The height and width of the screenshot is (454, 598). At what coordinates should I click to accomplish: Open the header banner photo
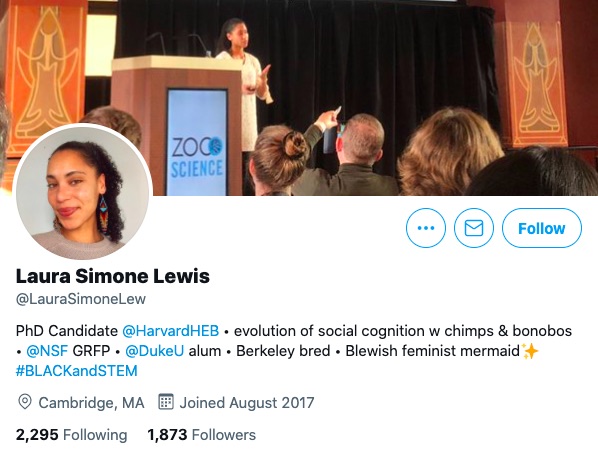(x=299, y=98)
